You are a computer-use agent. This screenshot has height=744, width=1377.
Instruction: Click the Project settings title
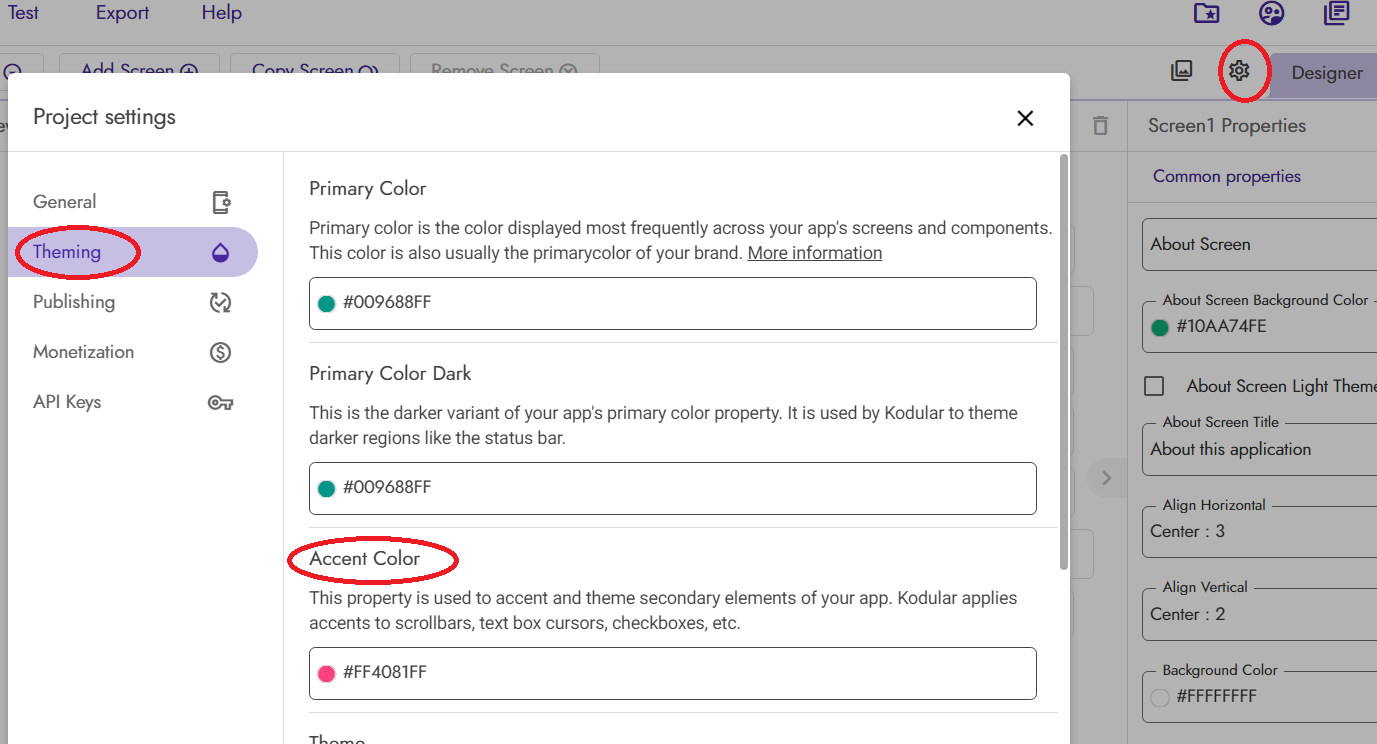click(104, 117)
